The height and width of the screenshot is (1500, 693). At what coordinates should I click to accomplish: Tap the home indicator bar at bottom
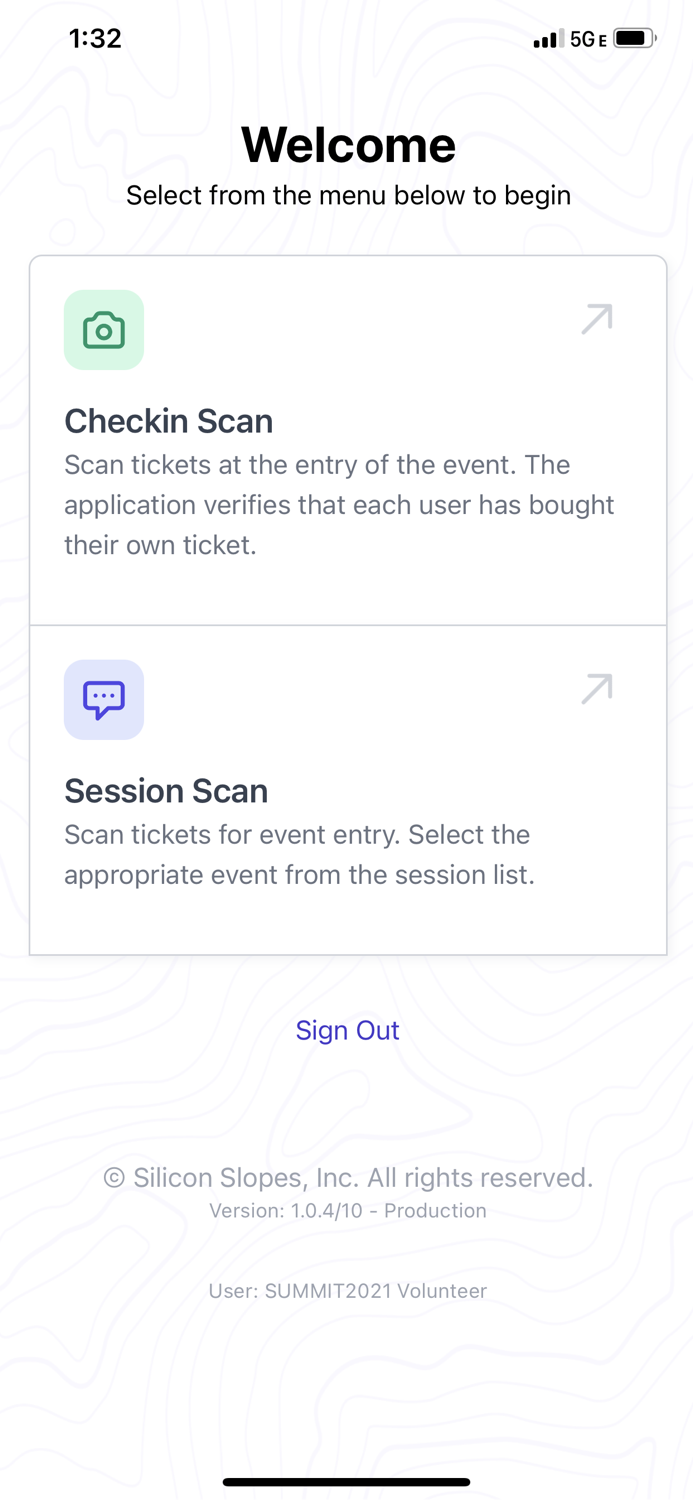point(347,1481)
